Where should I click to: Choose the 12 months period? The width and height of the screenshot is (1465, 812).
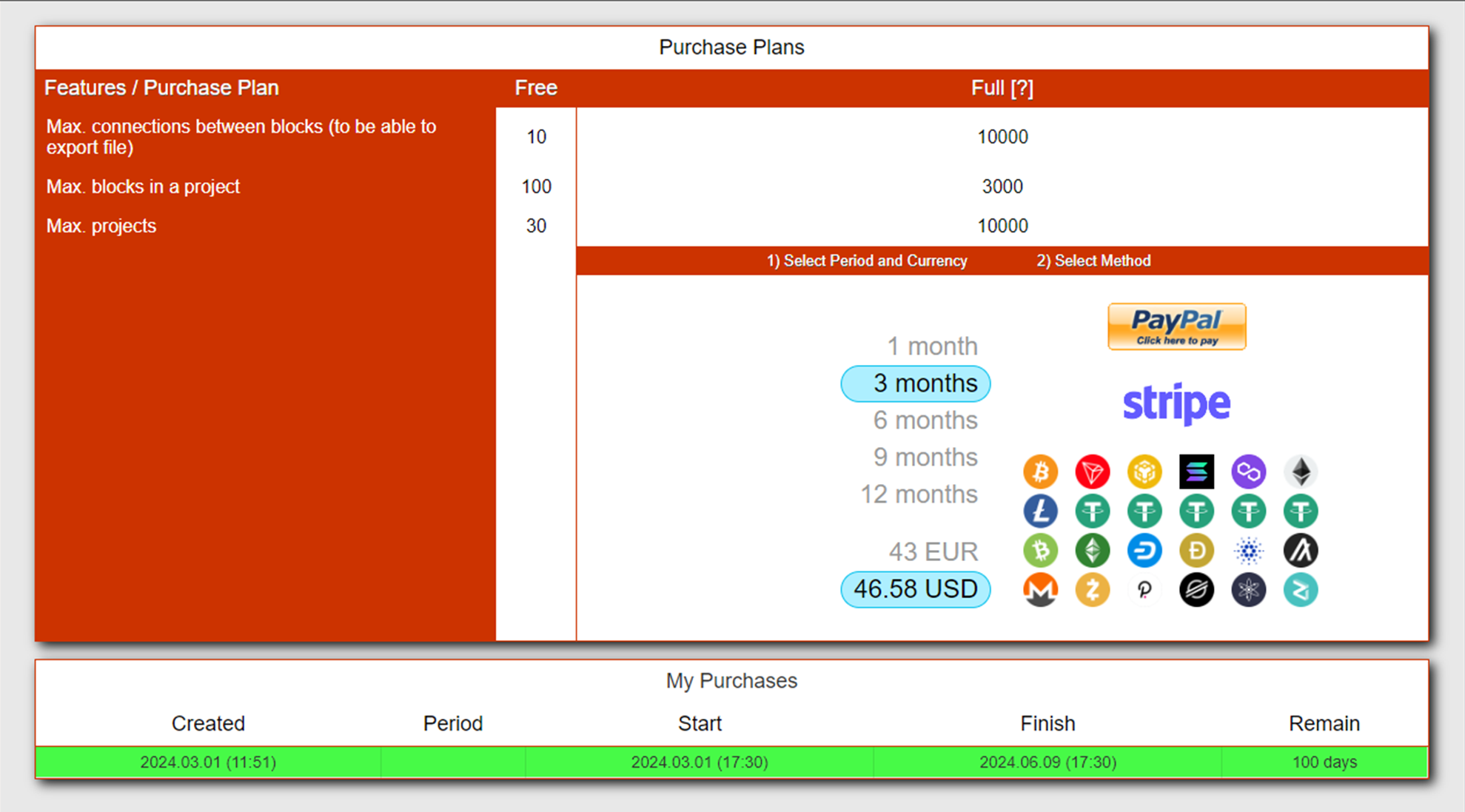pyautogui.click(x=919, y=494)
